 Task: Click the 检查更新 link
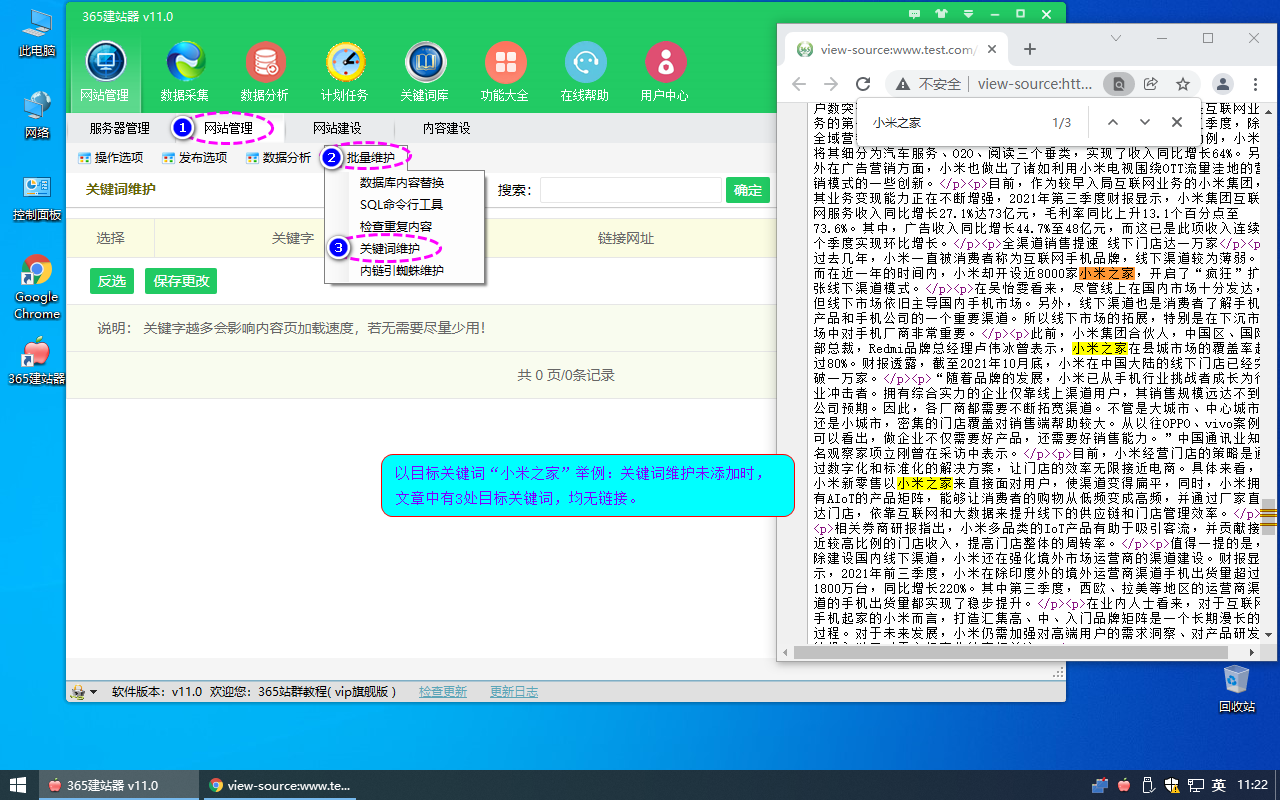(x=443, y=691)
